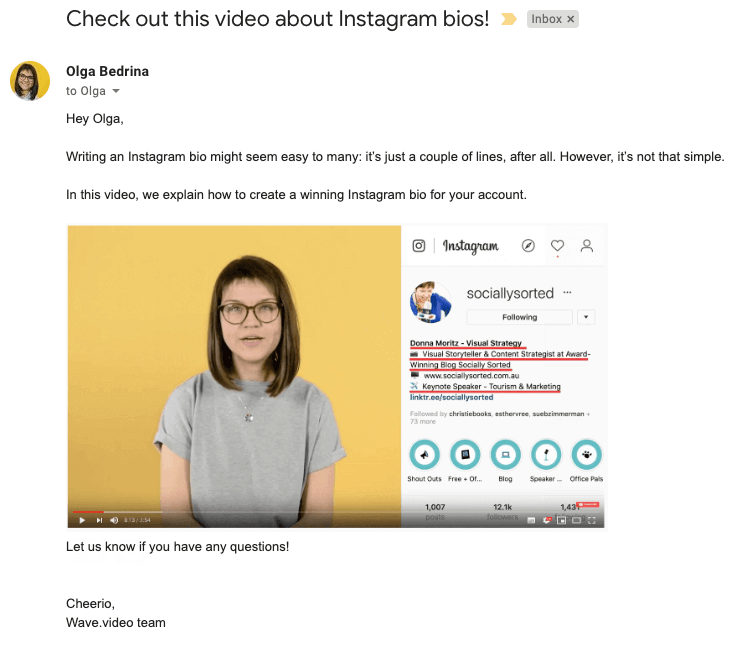Expand recipient details next to 'to Olga'

[x=116, y=91]
